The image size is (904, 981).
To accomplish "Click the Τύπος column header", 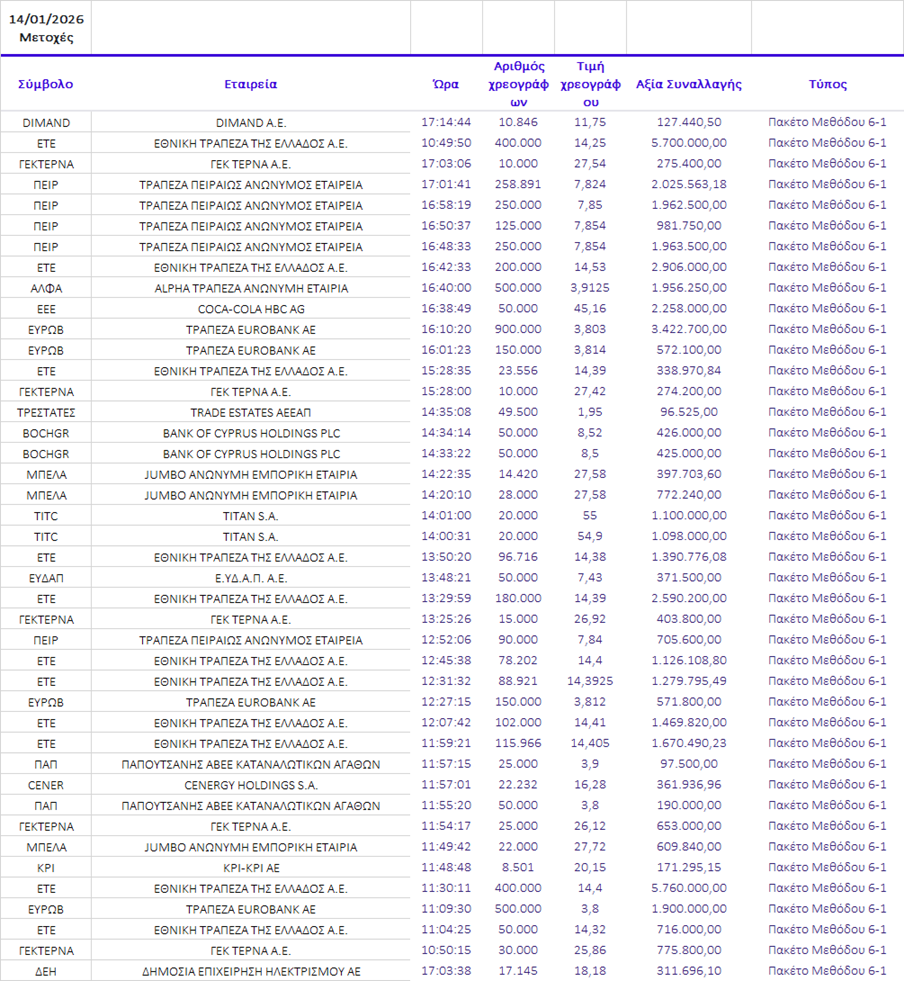I will pos(827,84).
